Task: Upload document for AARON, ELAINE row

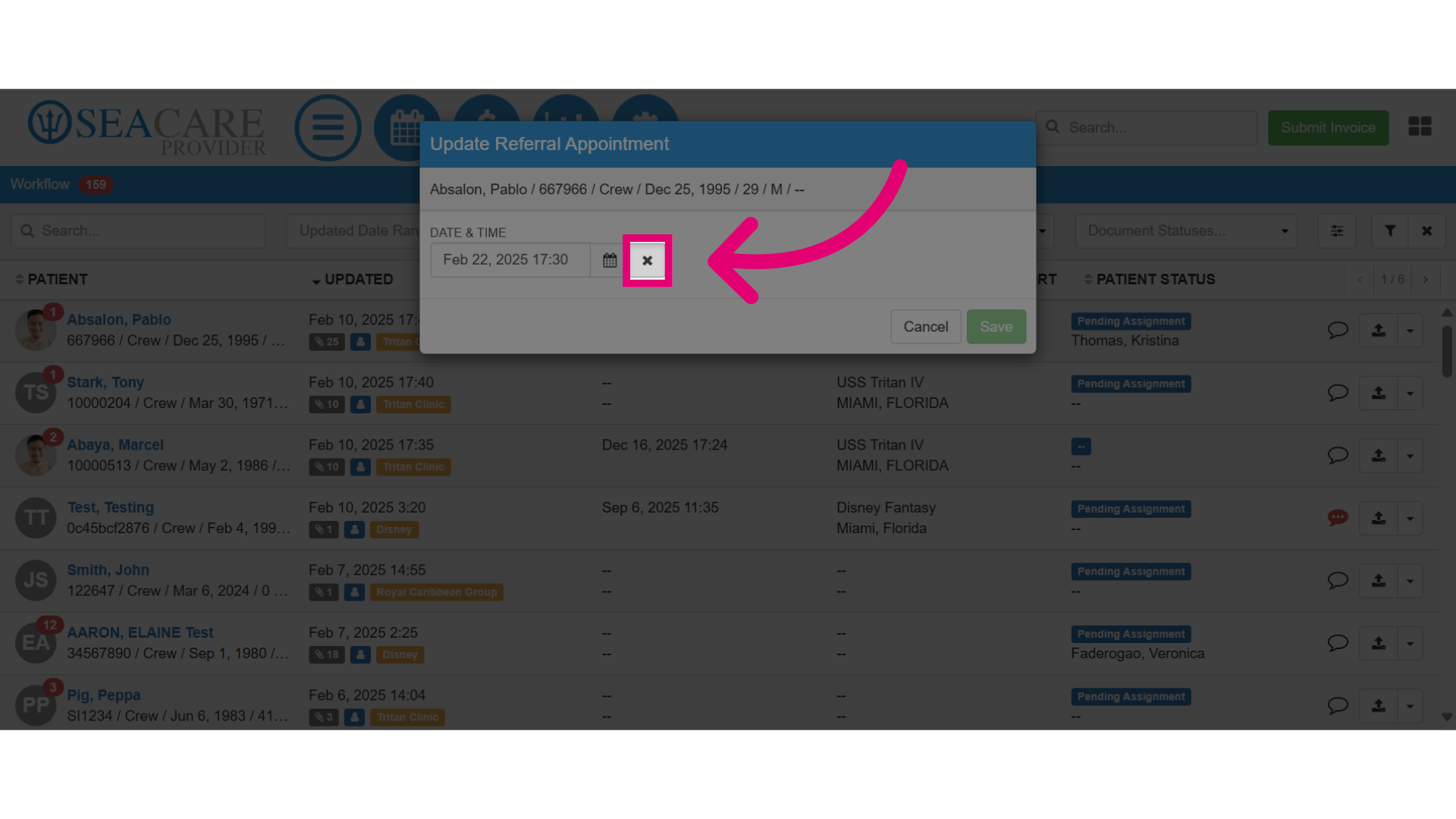Action: coord(1379,643)
